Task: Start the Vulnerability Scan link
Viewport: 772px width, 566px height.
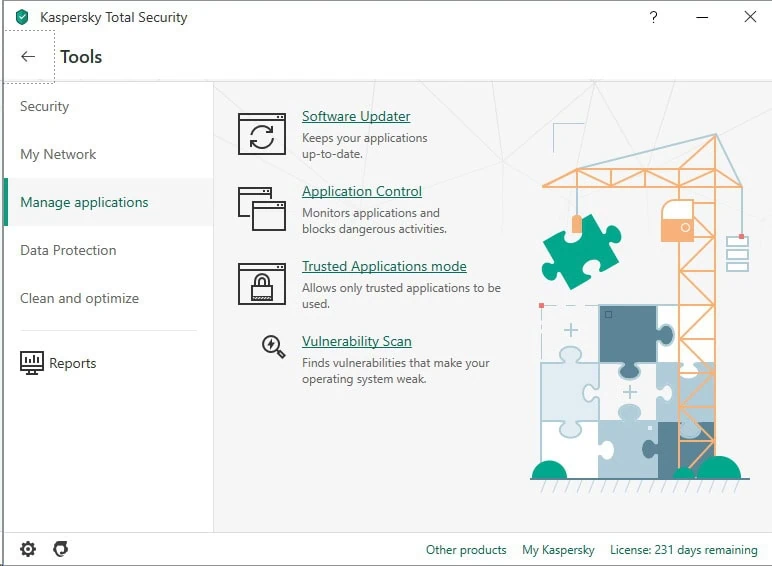Action: pyautogui.click(x=357, y=341)
